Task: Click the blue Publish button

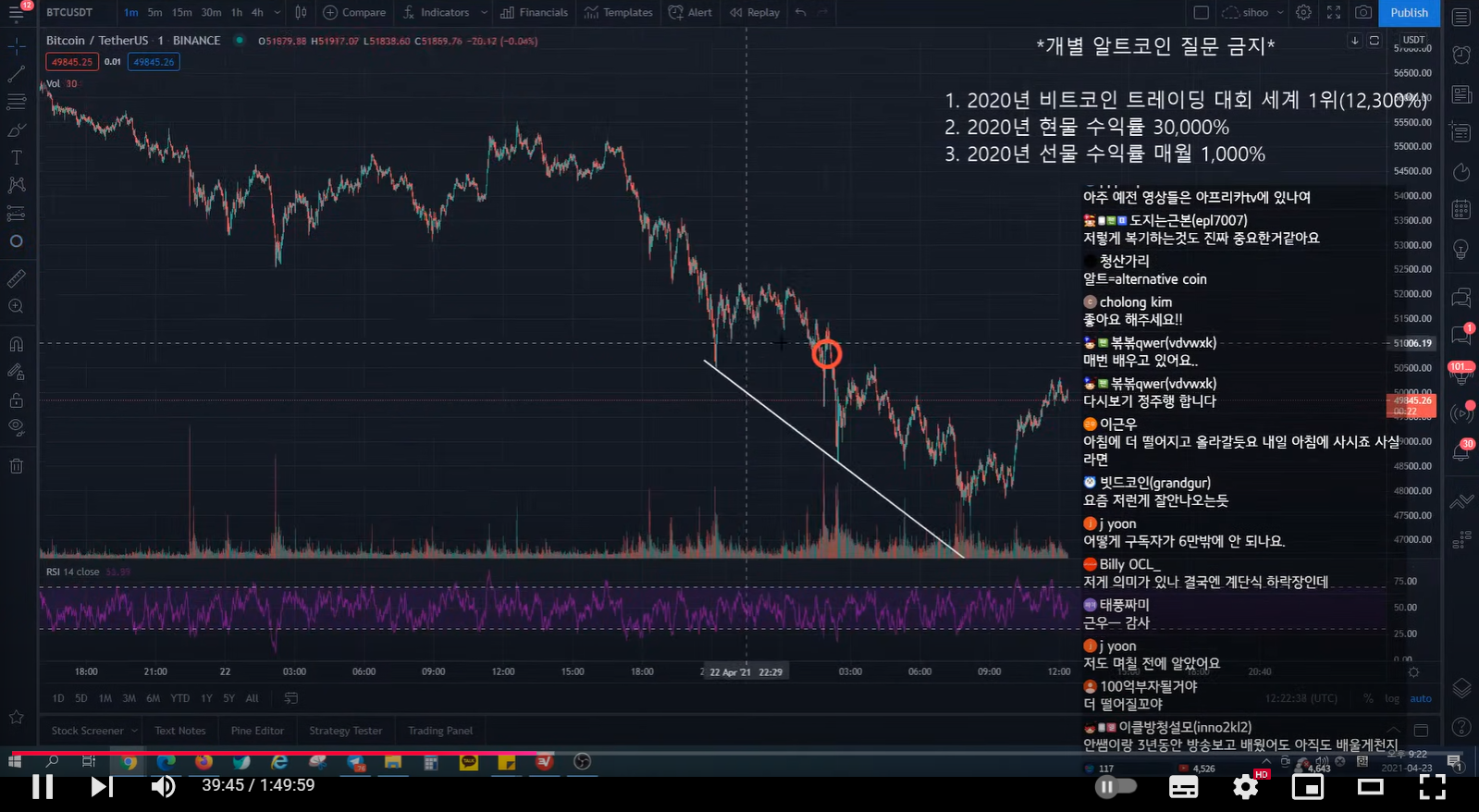Action: pos(1409,13)
